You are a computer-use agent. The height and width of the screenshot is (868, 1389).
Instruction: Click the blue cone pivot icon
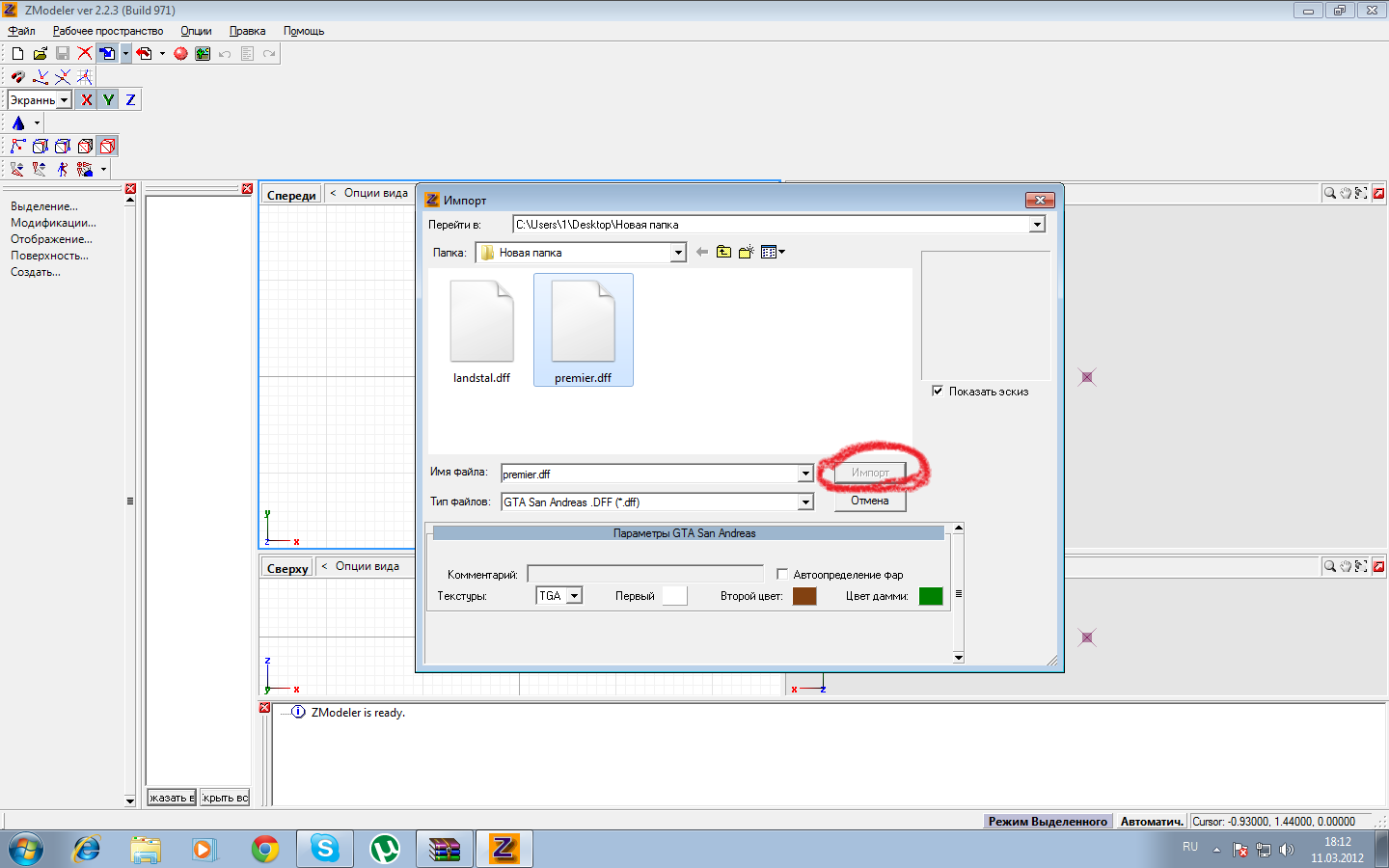18,123
